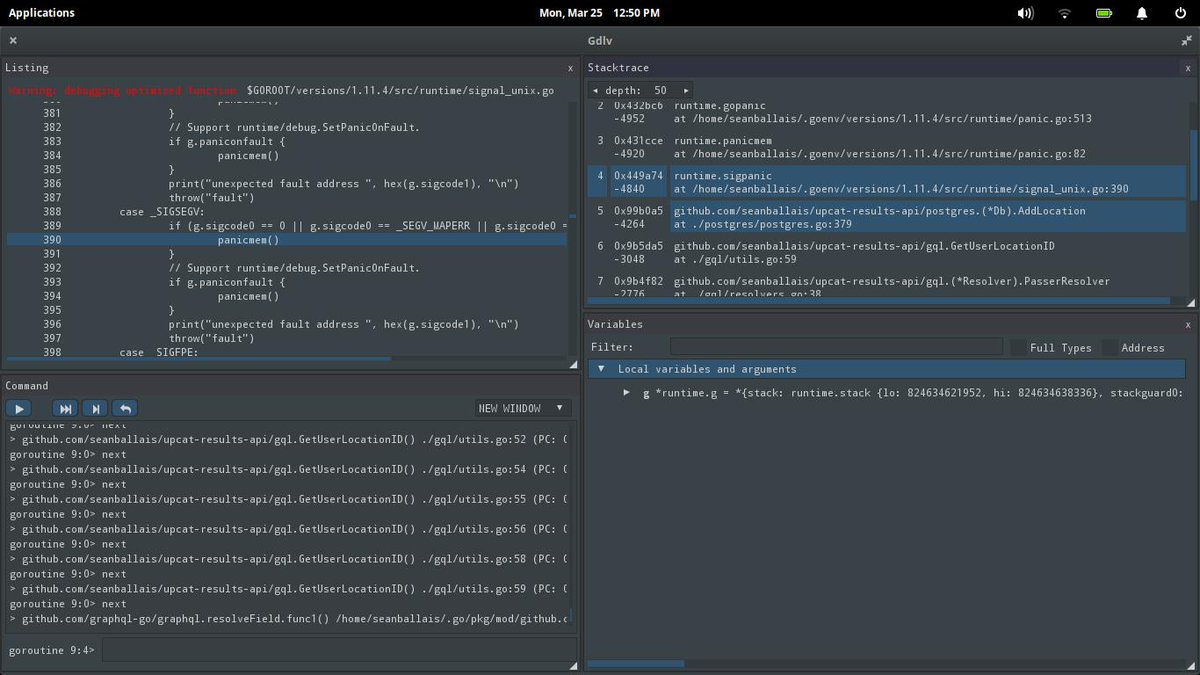1200x675 pixels.
Task: Click the Variables horizontal scrollbar
Action: (x=636, y=663)
